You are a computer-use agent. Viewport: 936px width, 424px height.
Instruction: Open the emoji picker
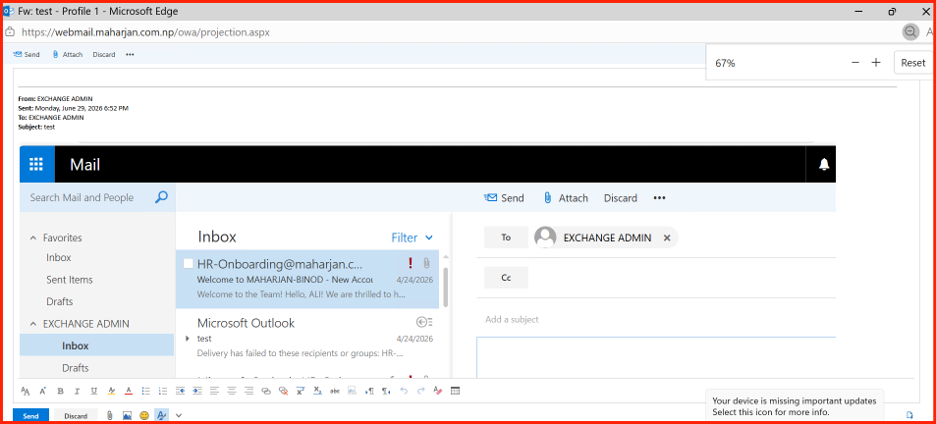pyautogui.click(x=144, y=415)
